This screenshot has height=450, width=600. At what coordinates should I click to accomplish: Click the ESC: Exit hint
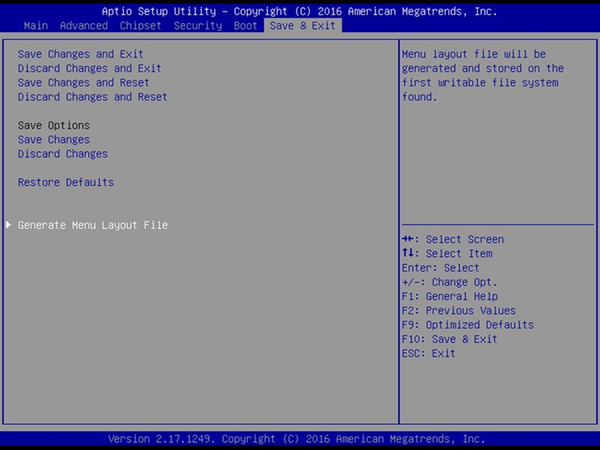point(428,353)
